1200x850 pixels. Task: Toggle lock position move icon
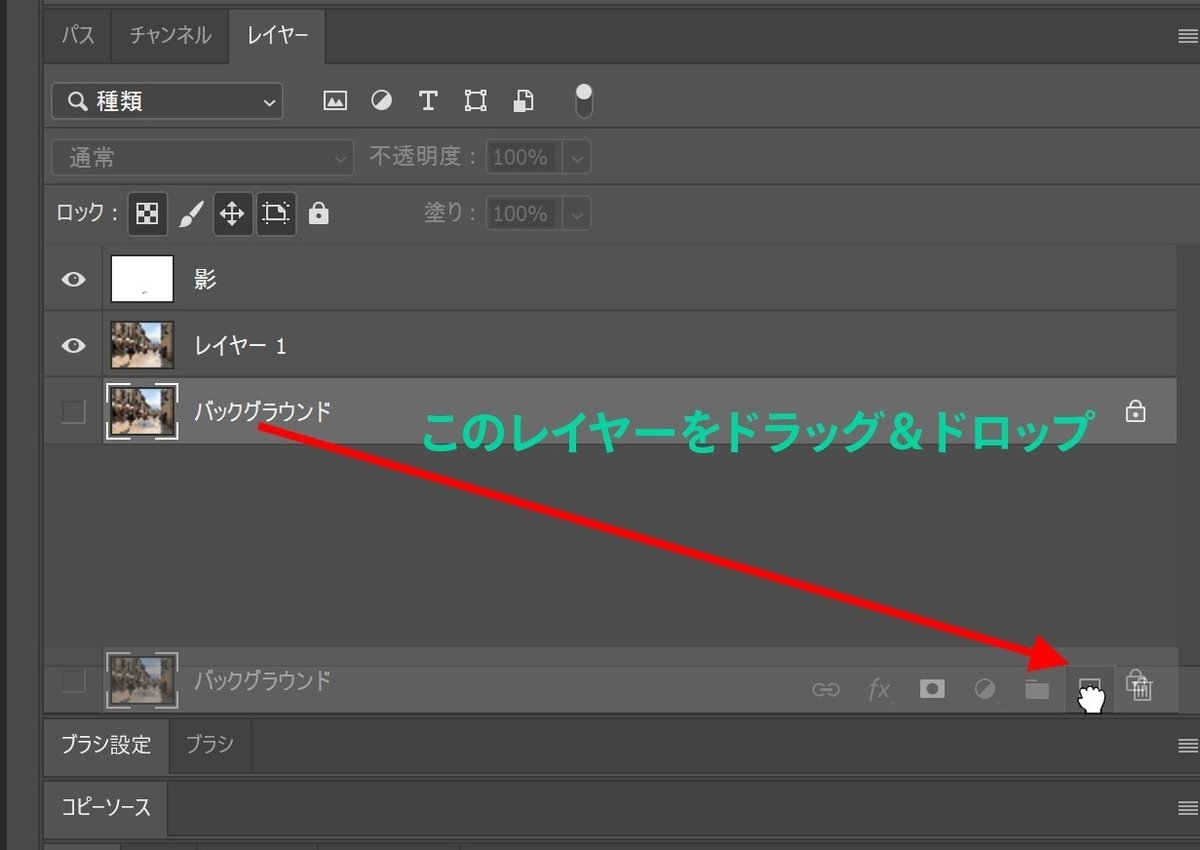click(232, 213)
